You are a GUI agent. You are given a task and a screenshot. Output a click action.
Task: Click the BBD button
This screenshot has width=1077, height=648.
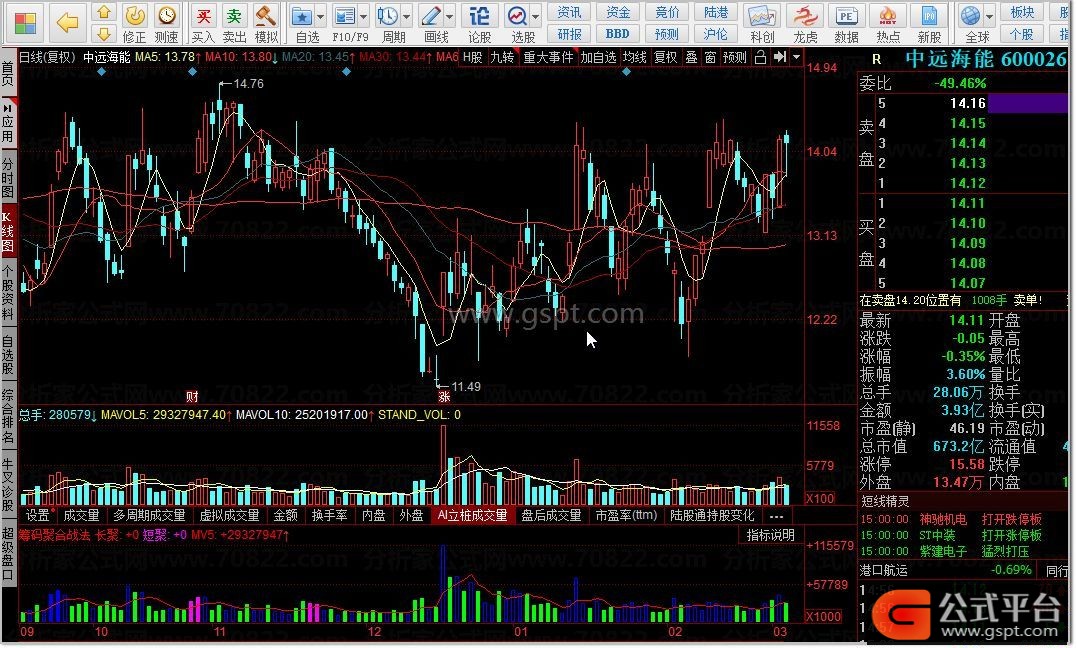[x=617, y=34]
